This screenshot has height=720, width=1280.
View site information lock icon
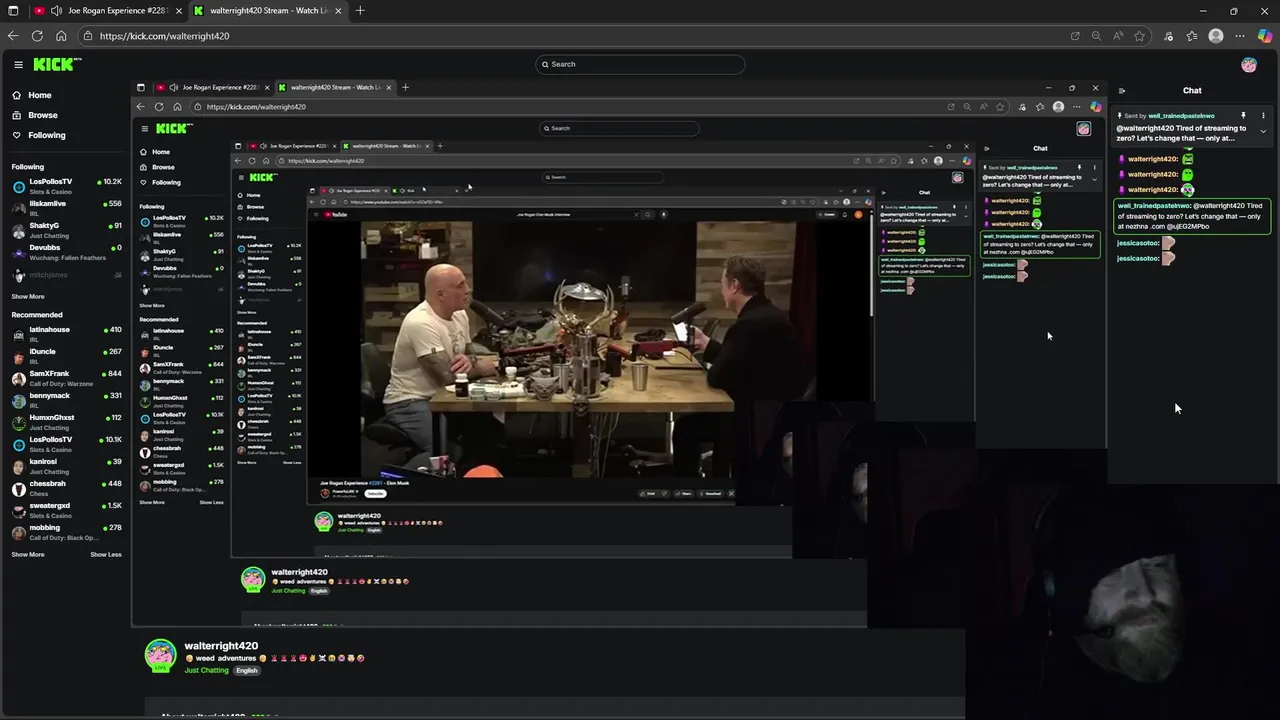89,36
